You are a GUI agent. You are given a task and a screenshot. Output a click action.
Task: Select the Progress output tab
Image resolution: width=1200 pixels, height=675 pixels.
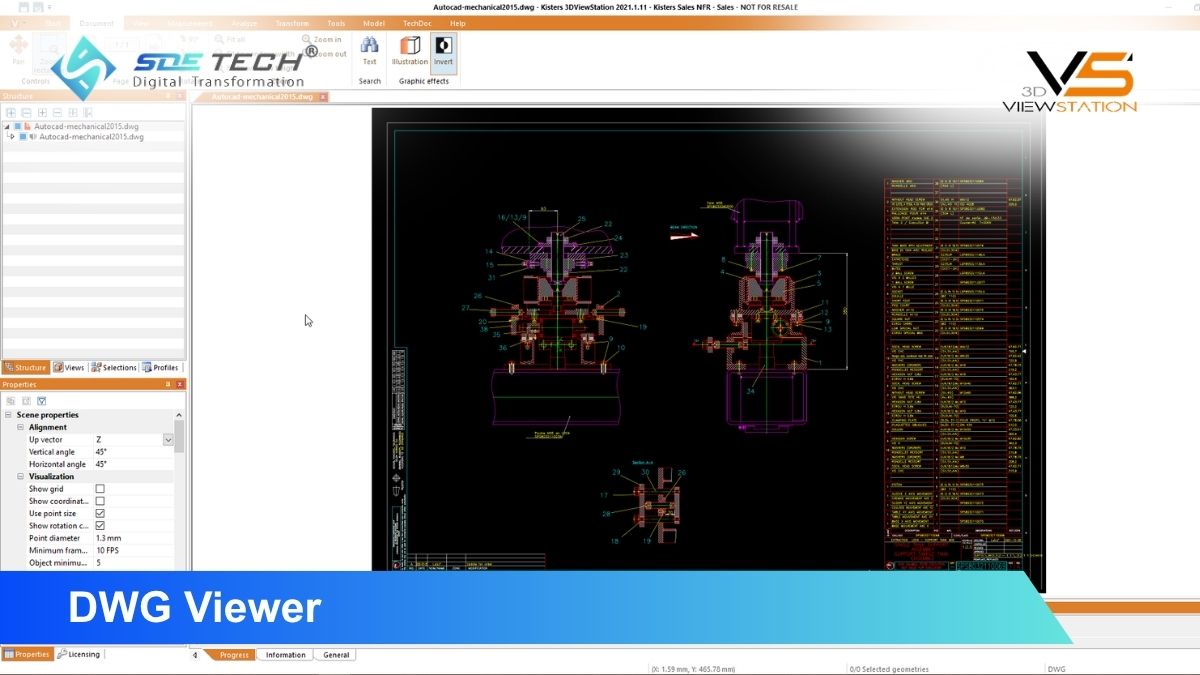(231, 655)
